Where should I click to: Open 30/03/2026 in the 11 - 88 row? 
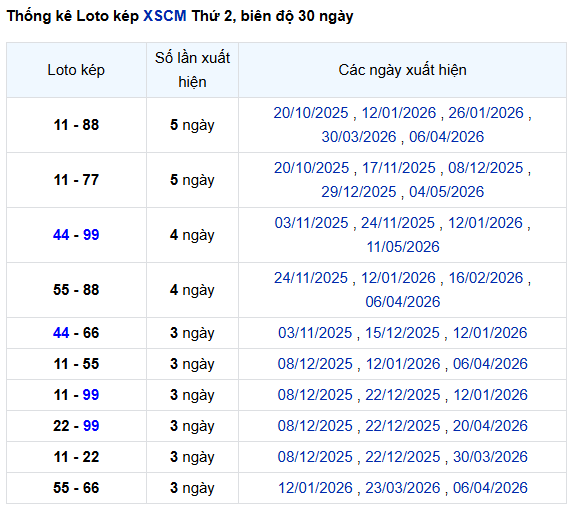359,137
